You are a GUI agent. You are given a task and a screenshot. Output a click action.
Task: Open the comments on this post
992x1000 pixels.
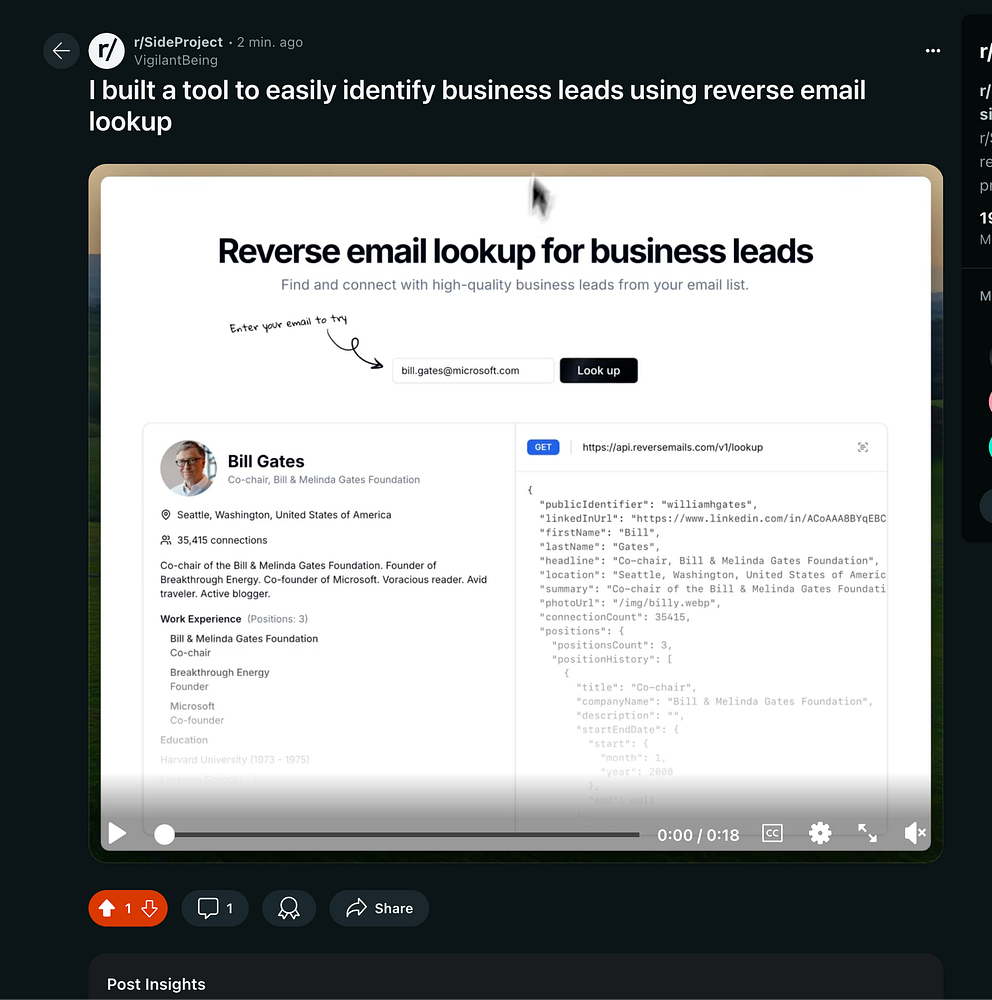click(215, 908)
